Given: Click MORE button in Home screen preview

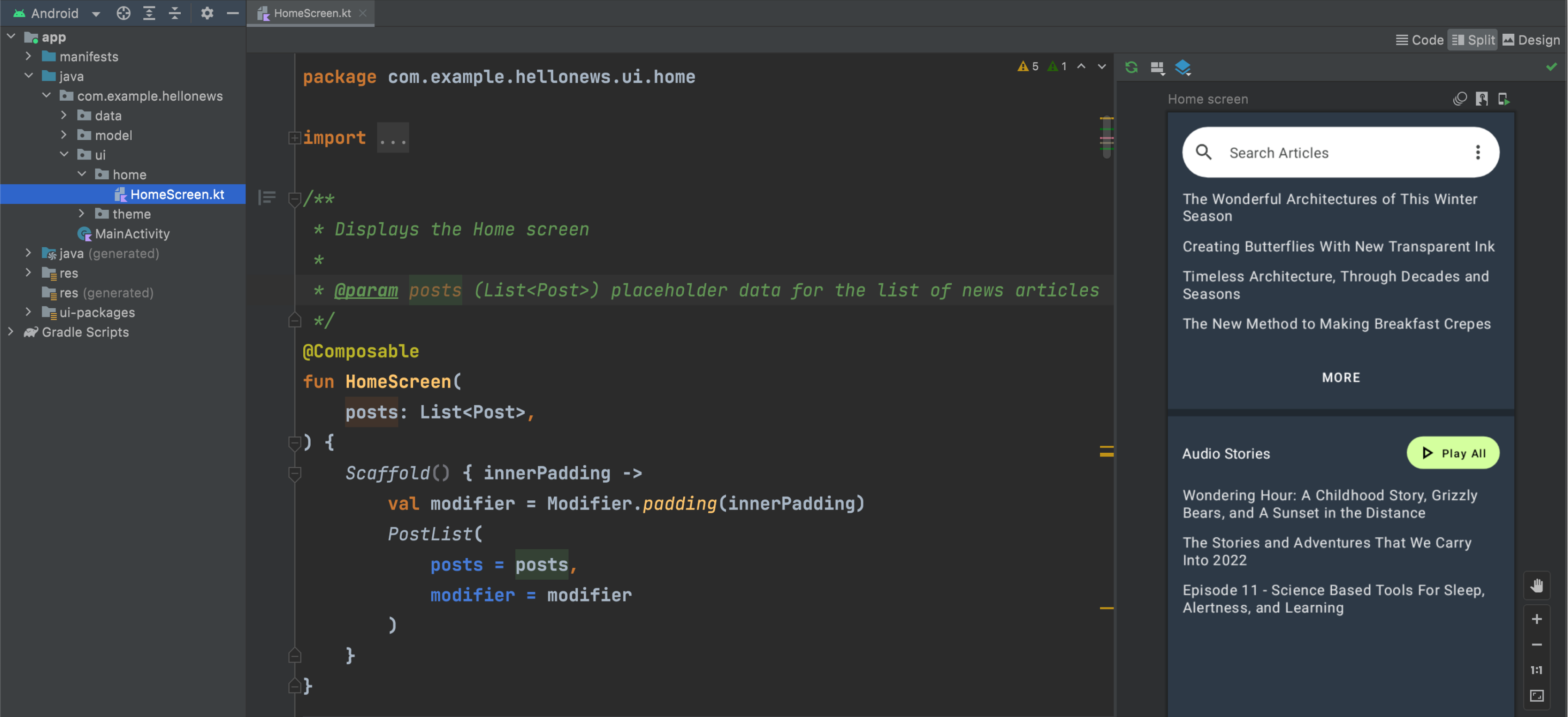Looking at the screenshot, I should [1341, 377].
